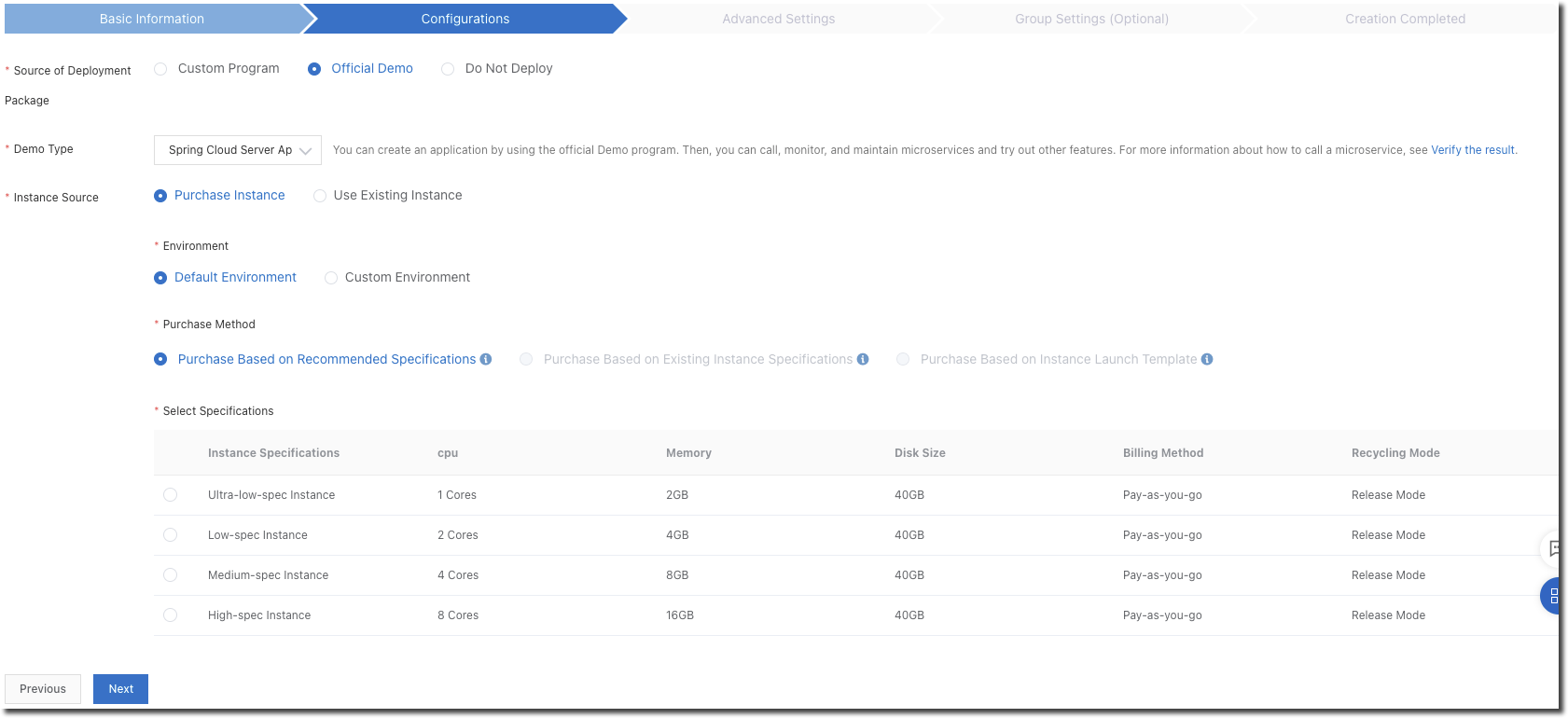The width and height of the screenshot is (1568, 718).
Task: Click the cpu column header
Action: (448, 453)
